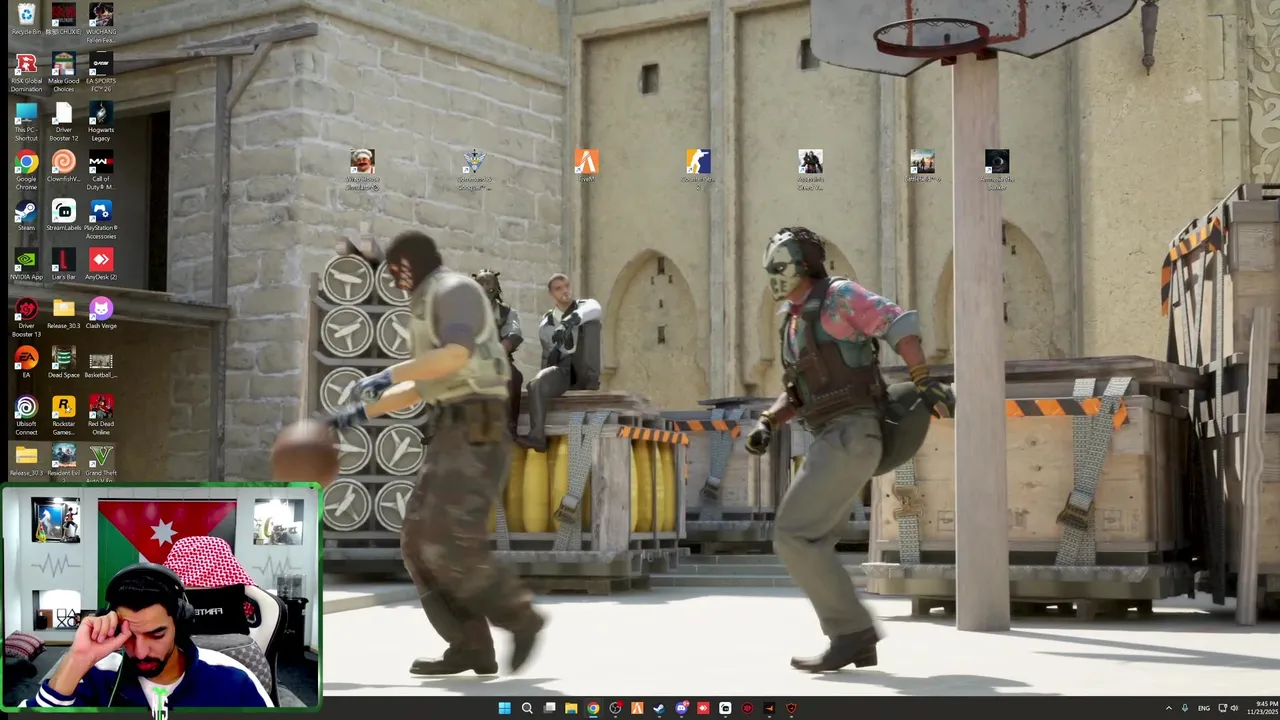Launch AnyDesk (2) desktop shortcut

click(x=100, y=265)
